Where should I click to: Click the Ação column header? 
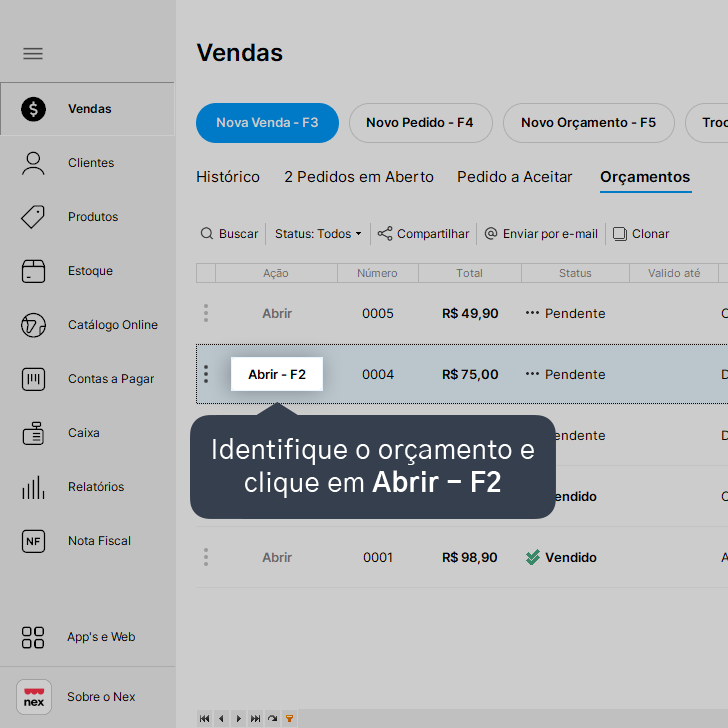click(x=276, y=273)
